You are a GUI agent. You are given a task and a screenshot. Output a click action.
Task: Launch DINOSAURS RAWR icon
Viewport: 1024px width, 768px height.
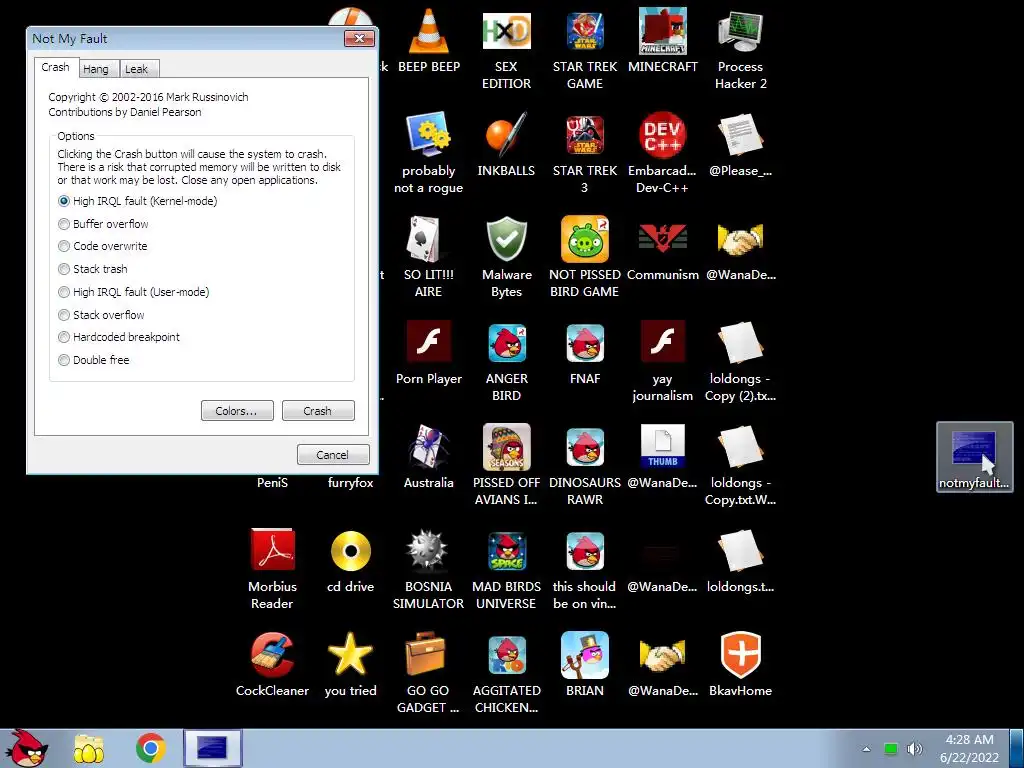584,465
